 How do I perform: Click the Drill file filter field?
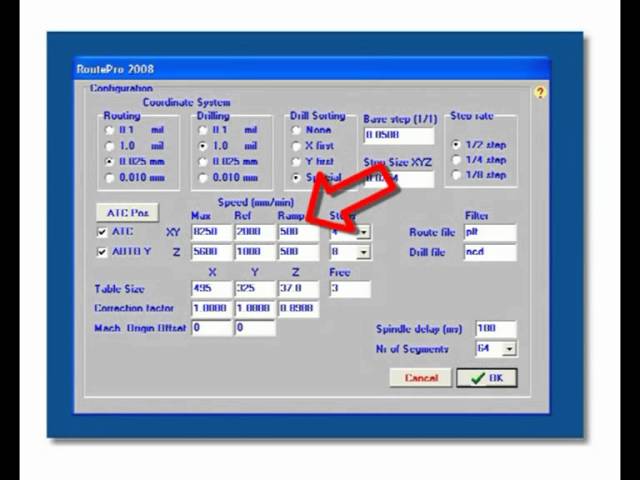coord(490,252)
